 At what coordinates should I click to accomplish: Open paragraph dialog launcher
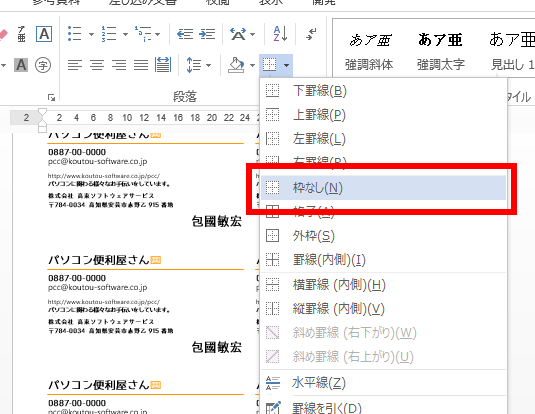(52, 98)
